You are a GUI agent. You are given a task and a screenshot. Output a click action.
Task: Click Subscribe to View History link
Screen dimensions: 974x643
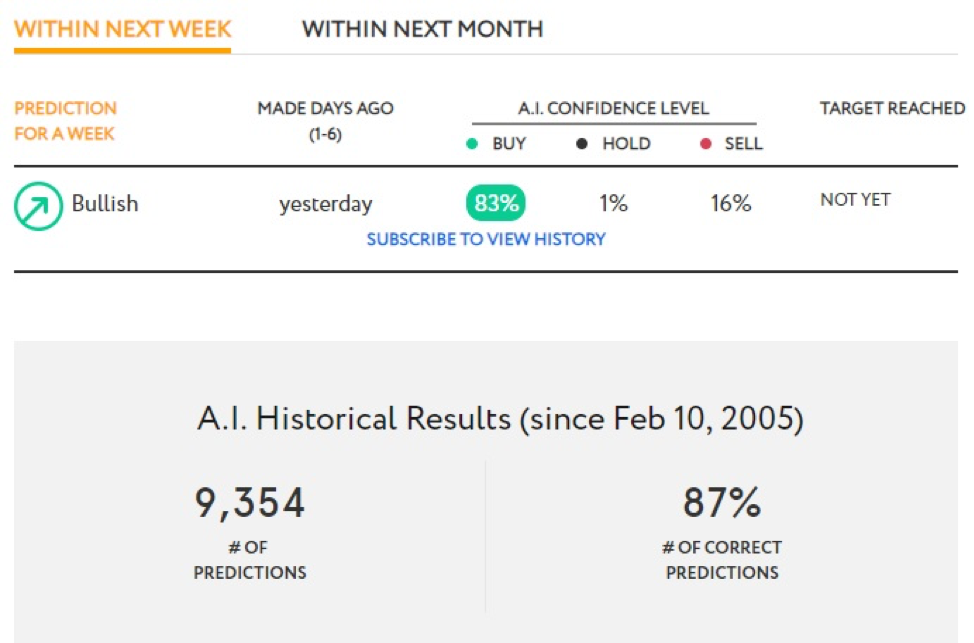pyautogui.click(x=486, y=239)
